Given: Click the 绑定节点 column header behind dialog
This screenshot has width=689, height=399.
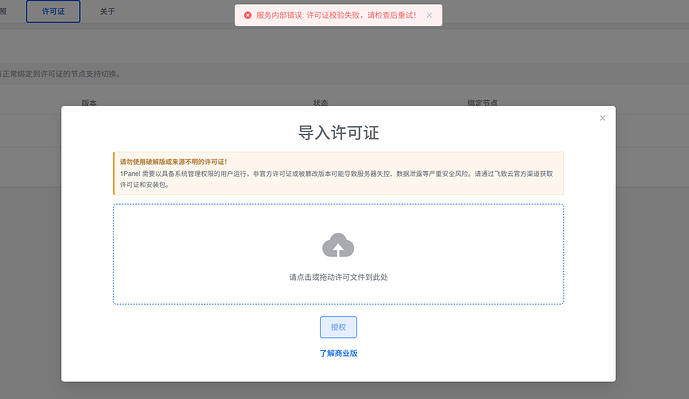Looking at the screenshot, I should coord(482,103).
